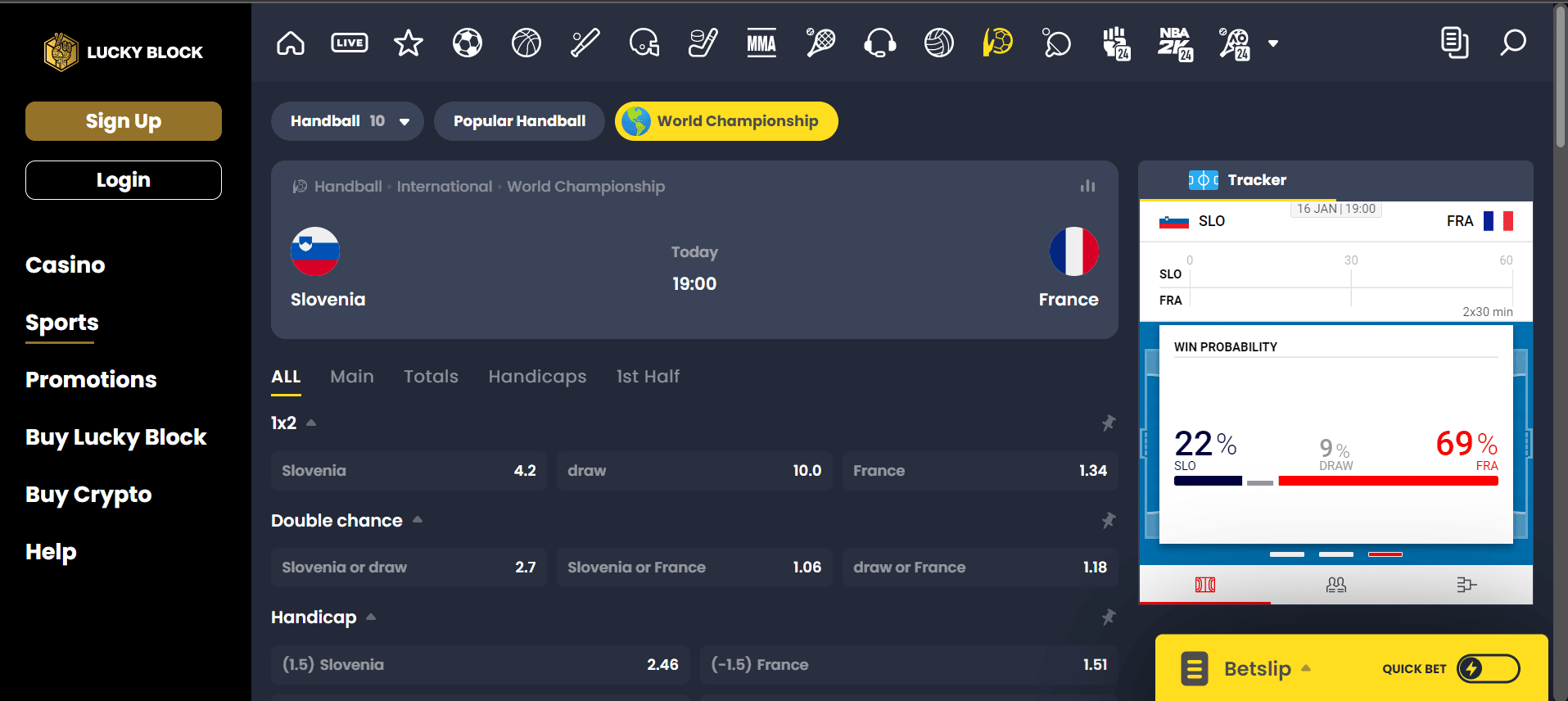Open the bet history receipt icon
Screen dimensions: 1568x701
click(1454, 43)
